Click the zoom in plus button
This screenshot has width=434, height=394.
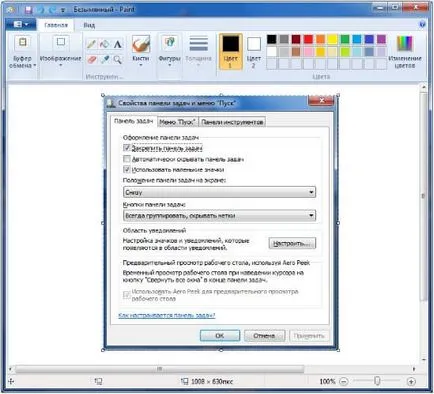point(411,381)
